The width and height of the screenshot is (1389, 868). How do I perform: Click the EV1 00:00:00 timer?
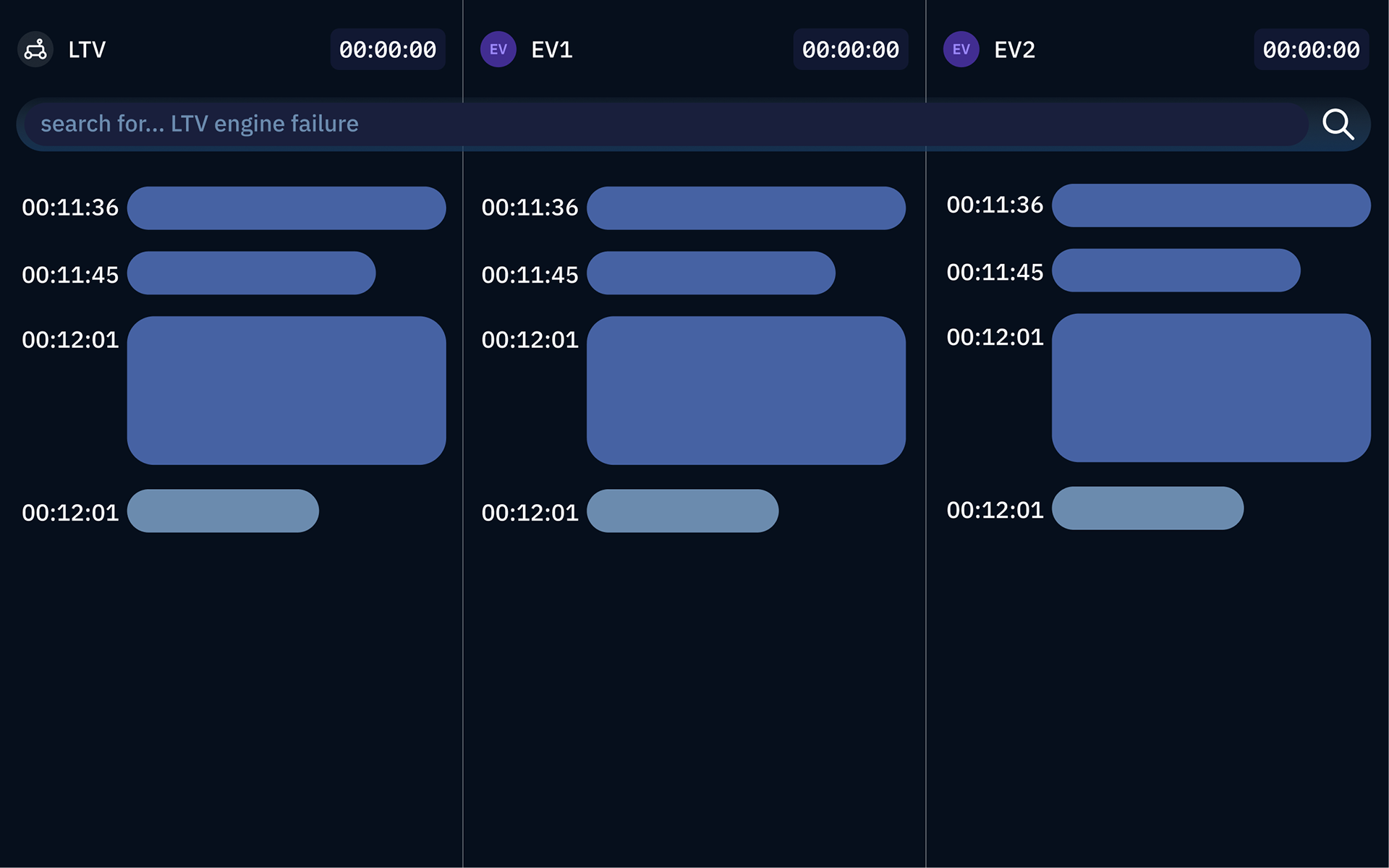click(851, 49)
